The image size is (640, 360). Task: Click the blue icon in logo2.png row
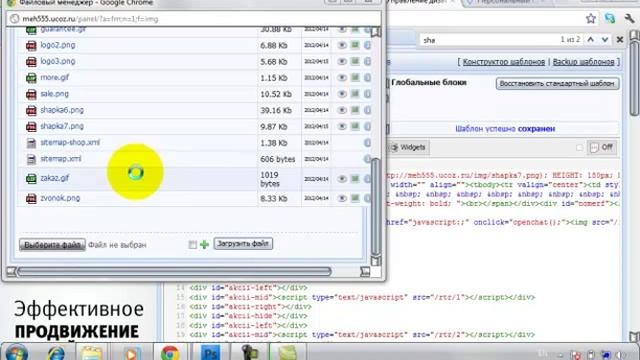pyautogui.click(x=367, y=45)
